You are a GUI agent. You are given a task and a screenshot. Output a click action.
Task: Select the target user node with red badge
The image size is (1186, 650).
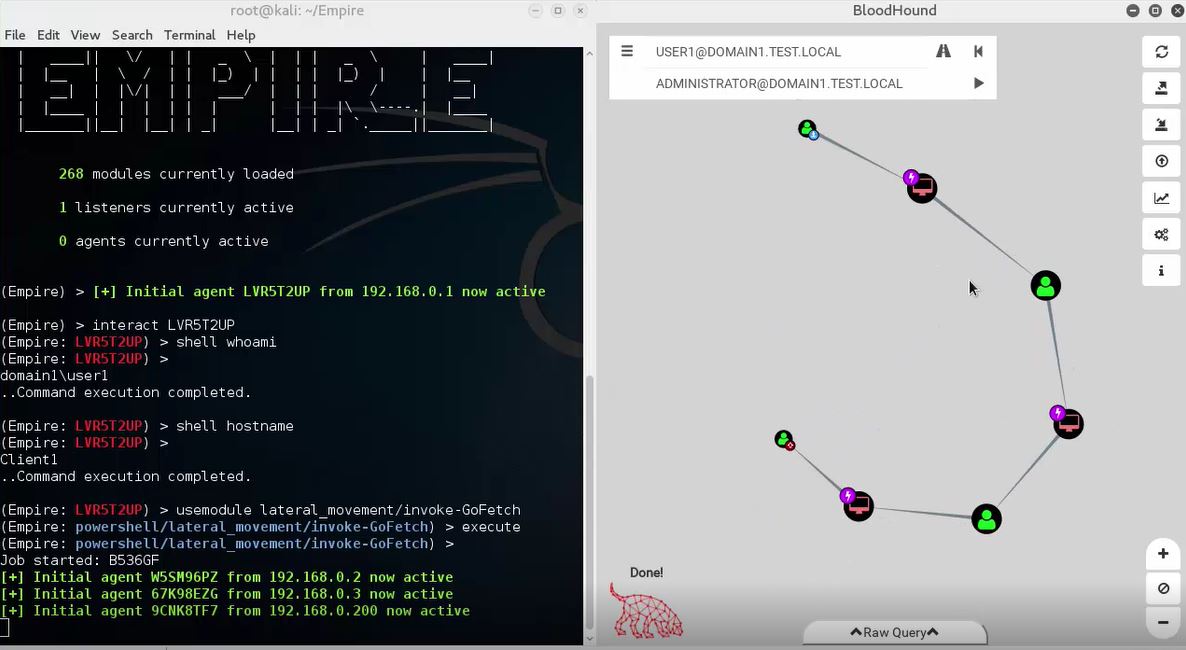[784, 439]
